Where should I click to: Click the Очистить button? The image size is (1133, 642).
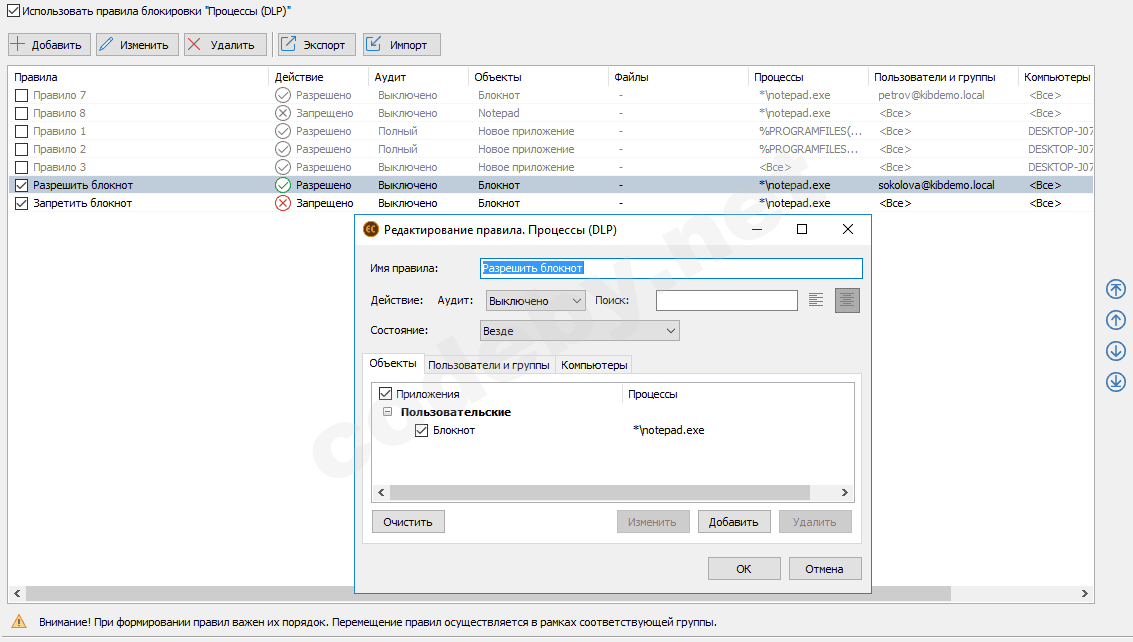[408, 522]
